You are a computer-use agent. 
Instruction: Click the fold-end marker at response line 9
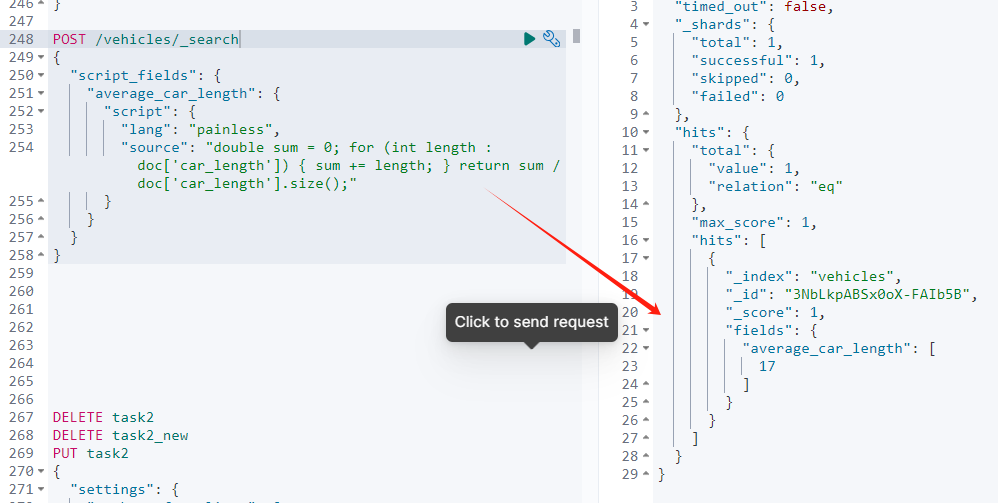tap(646, 114)
